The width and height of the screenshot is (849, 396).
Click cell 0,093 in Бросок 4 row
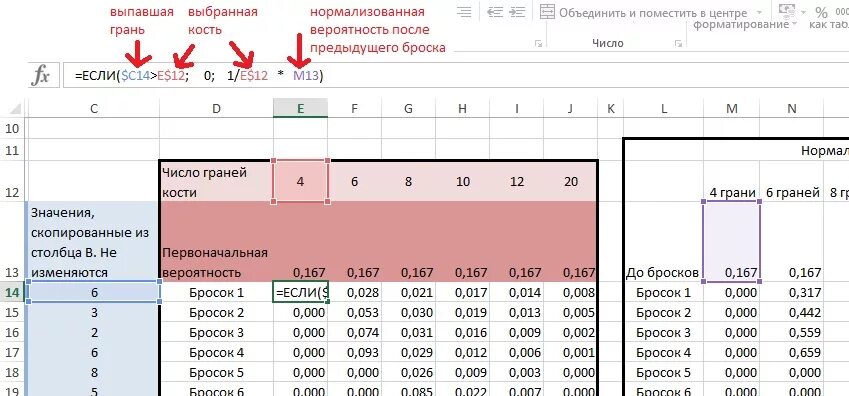[x=354, y=353]
